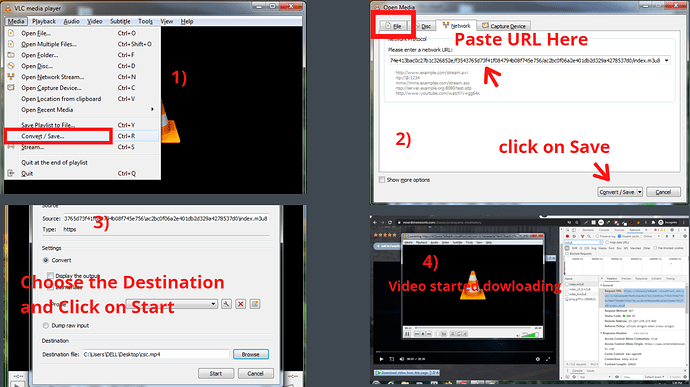Tick the Hide data URLs checkbox

point(607,242)
